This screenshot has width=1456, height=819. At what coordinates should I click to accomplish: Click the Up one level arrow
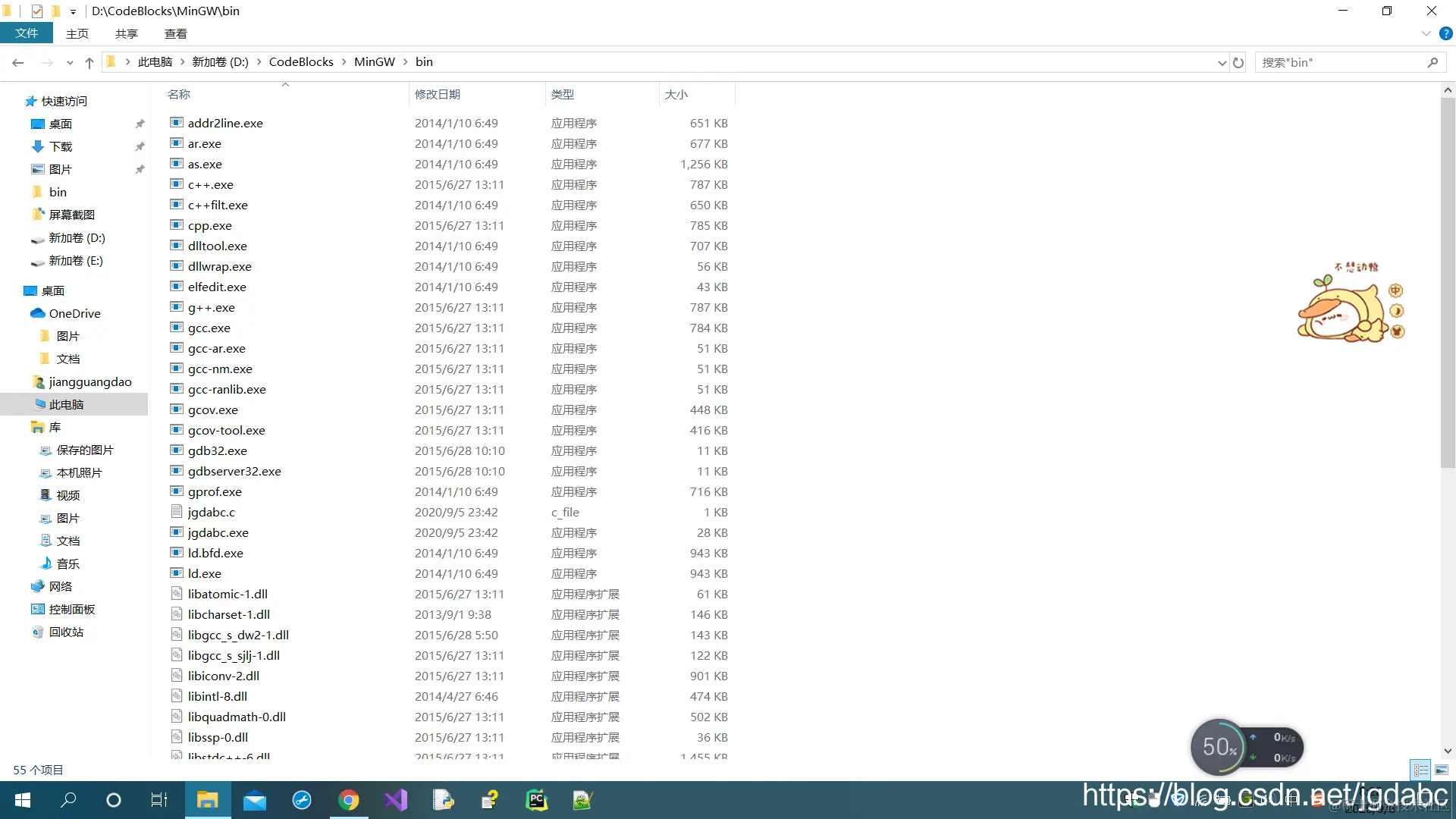point(89,63)
